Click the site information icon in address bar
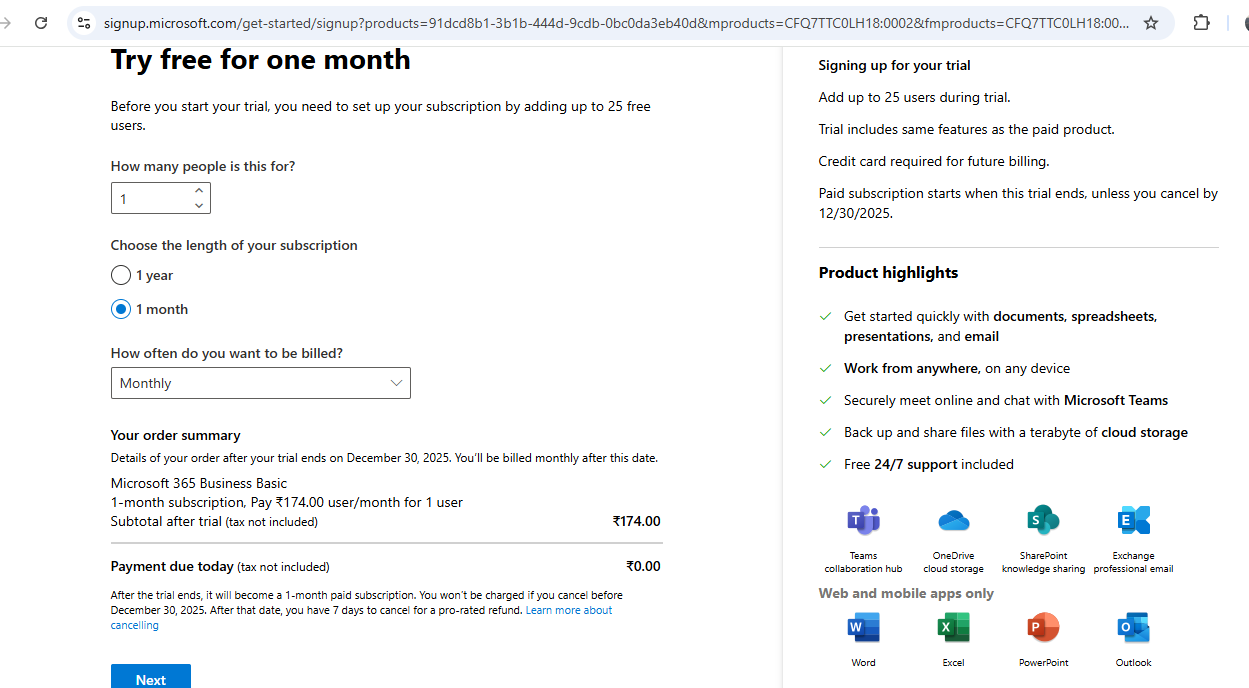The image size is (1249, 688). click(84, 23)
